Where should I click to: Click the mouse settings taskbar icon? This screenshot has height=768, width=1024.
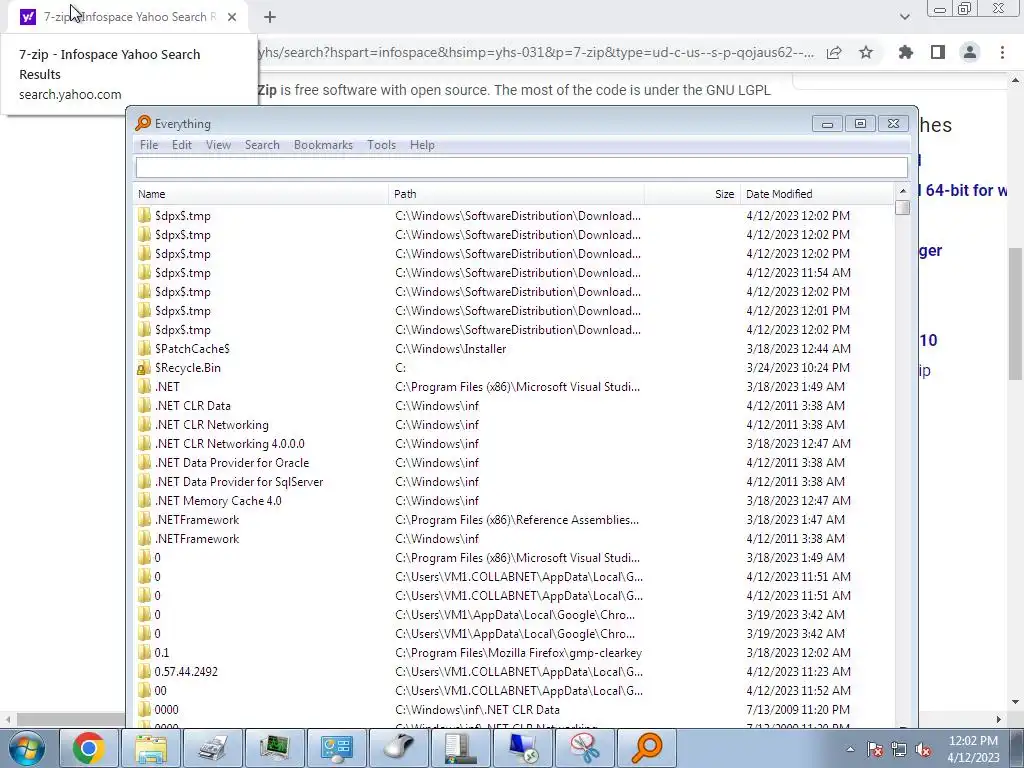tap(399, 748)
